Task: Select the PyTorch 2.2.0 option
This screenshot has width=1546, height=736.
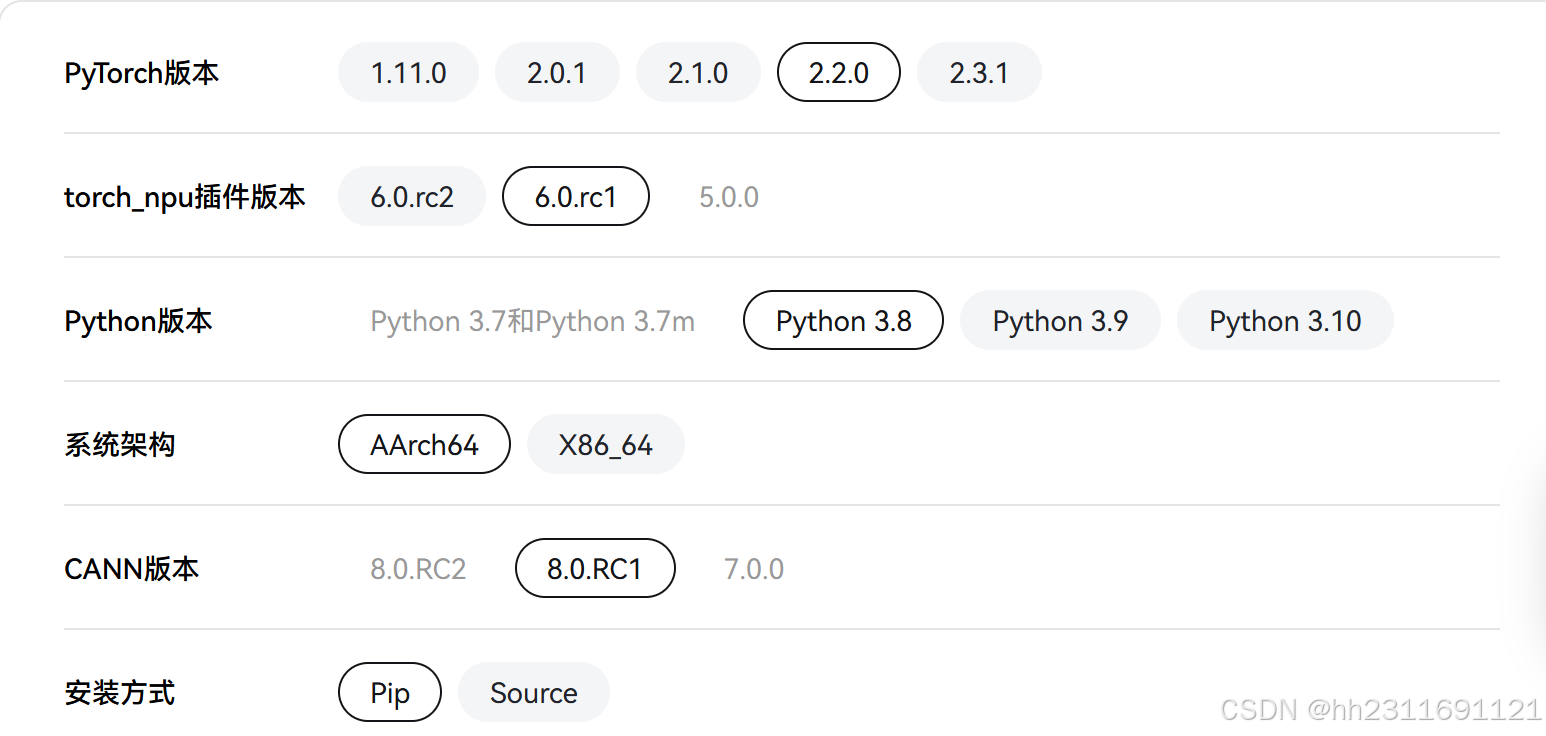Action: pyautogui.click(x=839, y=72)
